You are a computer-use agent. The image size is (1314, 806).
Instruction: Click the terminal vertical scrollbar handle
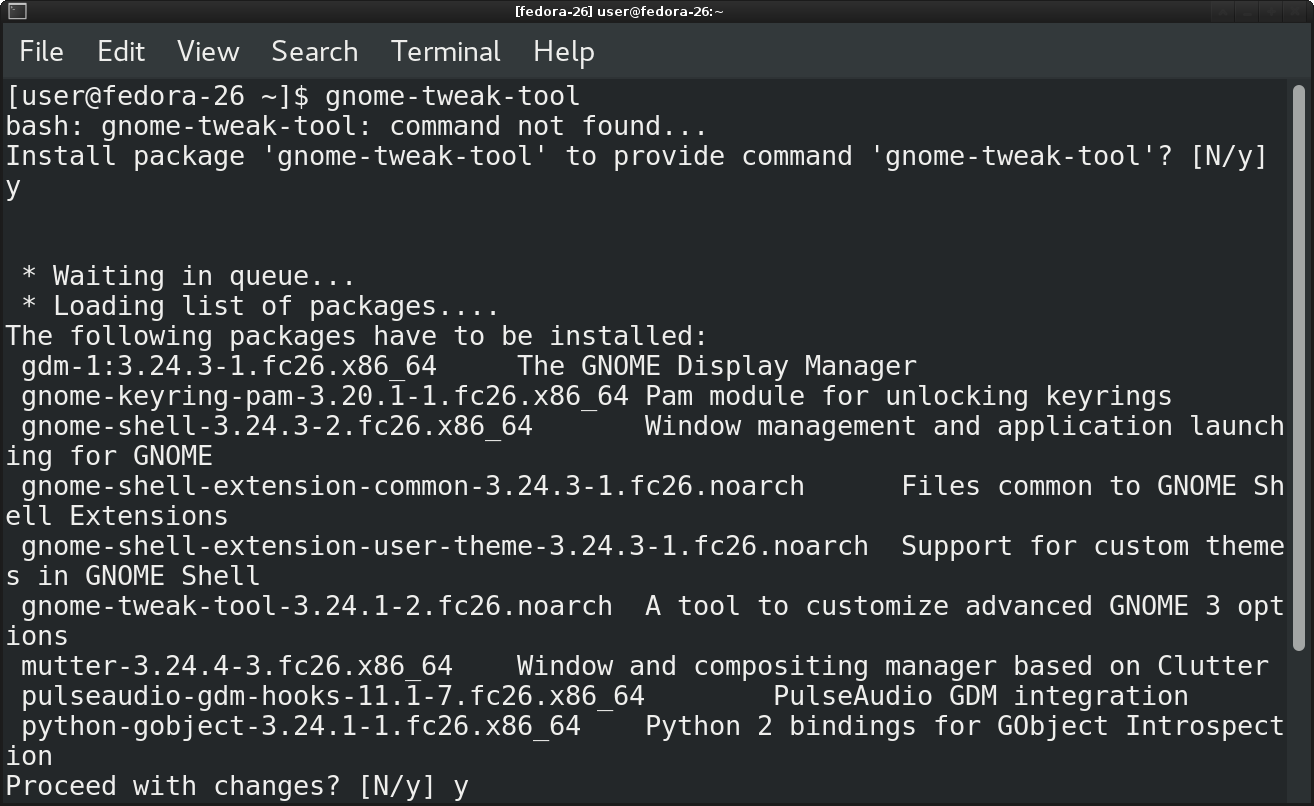tap(1299, 368)
